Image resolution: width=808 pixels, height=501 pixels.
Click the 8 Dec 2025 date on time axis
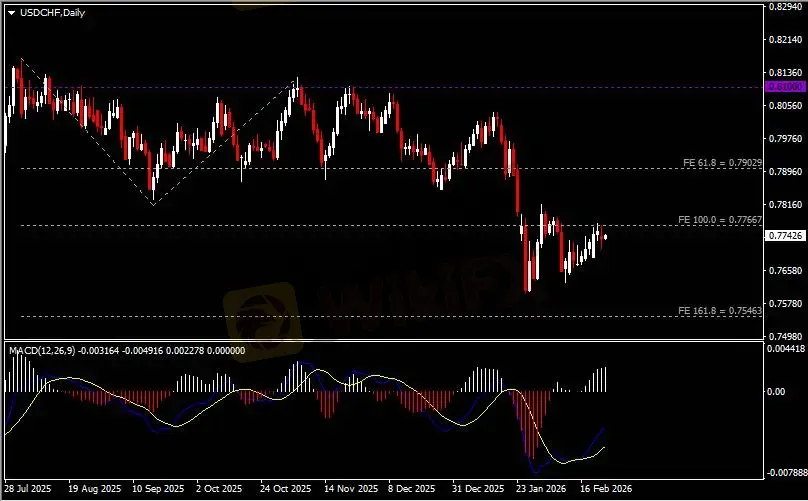pos(411,490)
